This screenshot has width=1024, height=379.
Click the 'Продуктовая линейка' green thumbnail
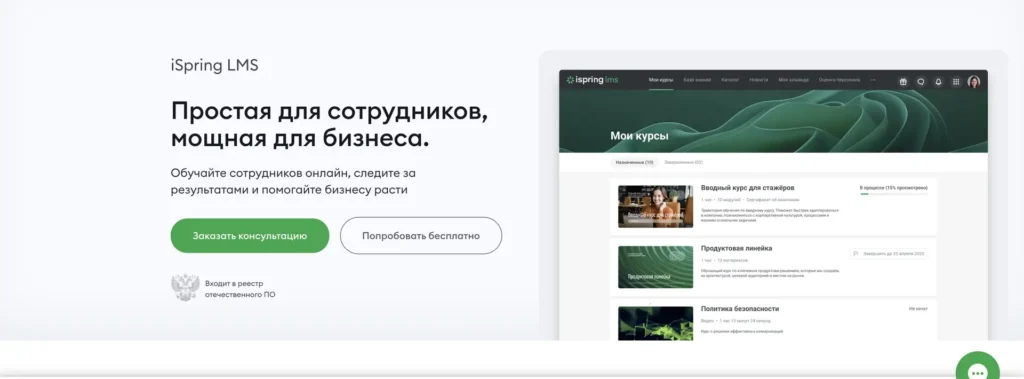[656, 267]
